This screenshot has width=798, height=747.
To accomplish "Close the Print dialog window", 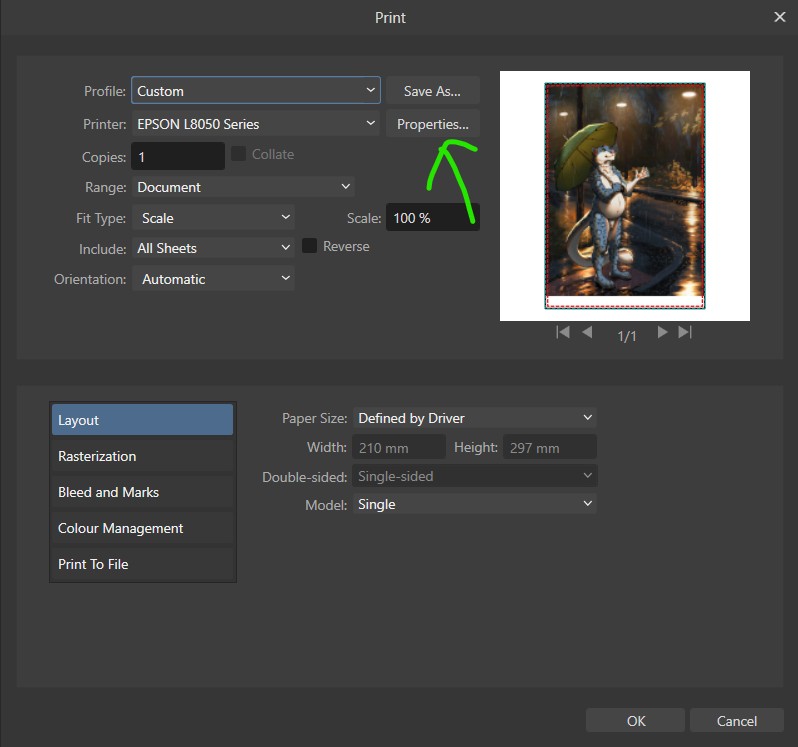I will click(x=780, y=17).
